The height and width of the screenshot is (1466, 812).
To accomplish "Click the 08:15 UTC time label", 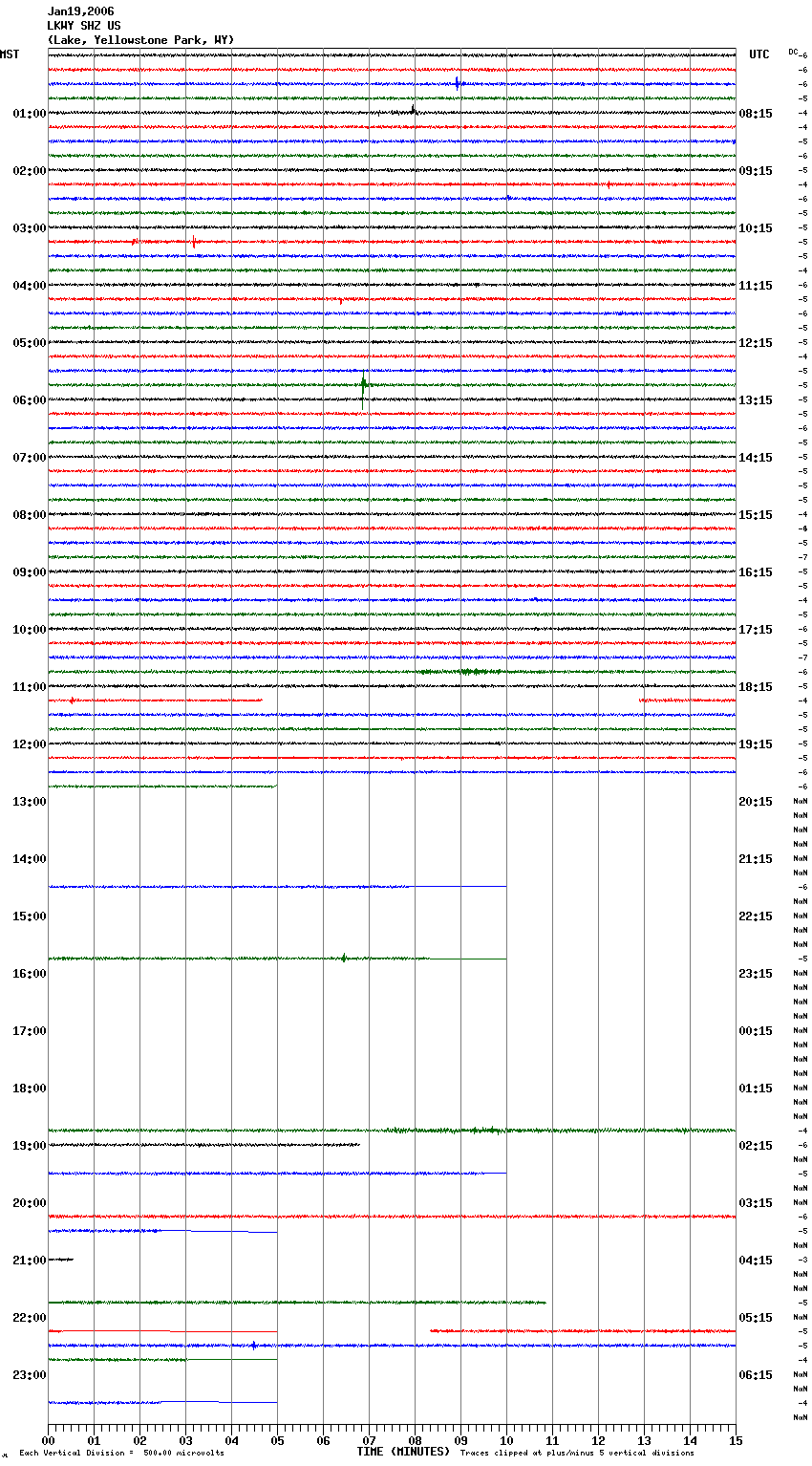I will [756, 114].
